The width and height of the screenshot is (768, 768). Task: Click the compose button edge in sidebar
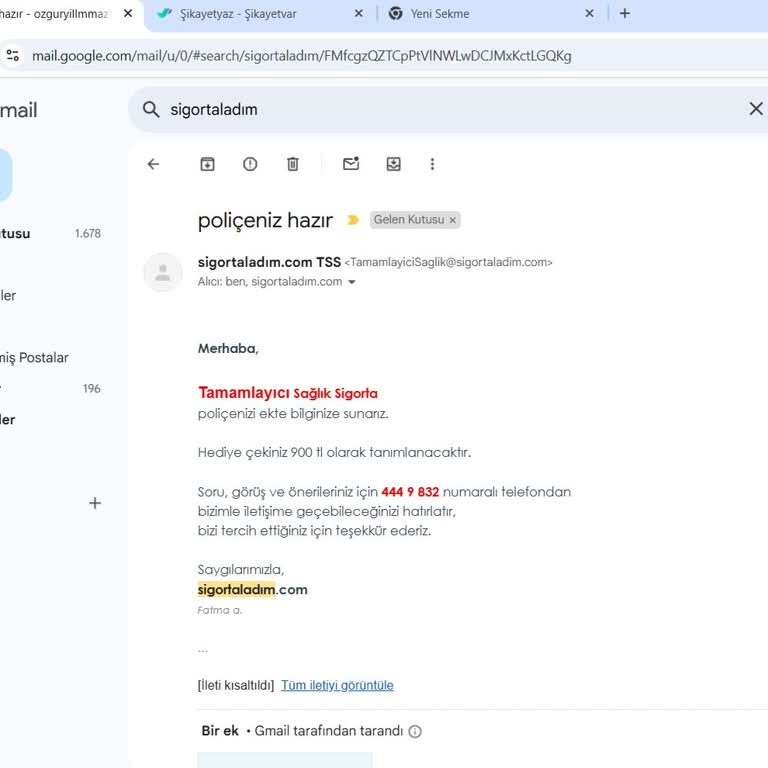click(5, 175)
